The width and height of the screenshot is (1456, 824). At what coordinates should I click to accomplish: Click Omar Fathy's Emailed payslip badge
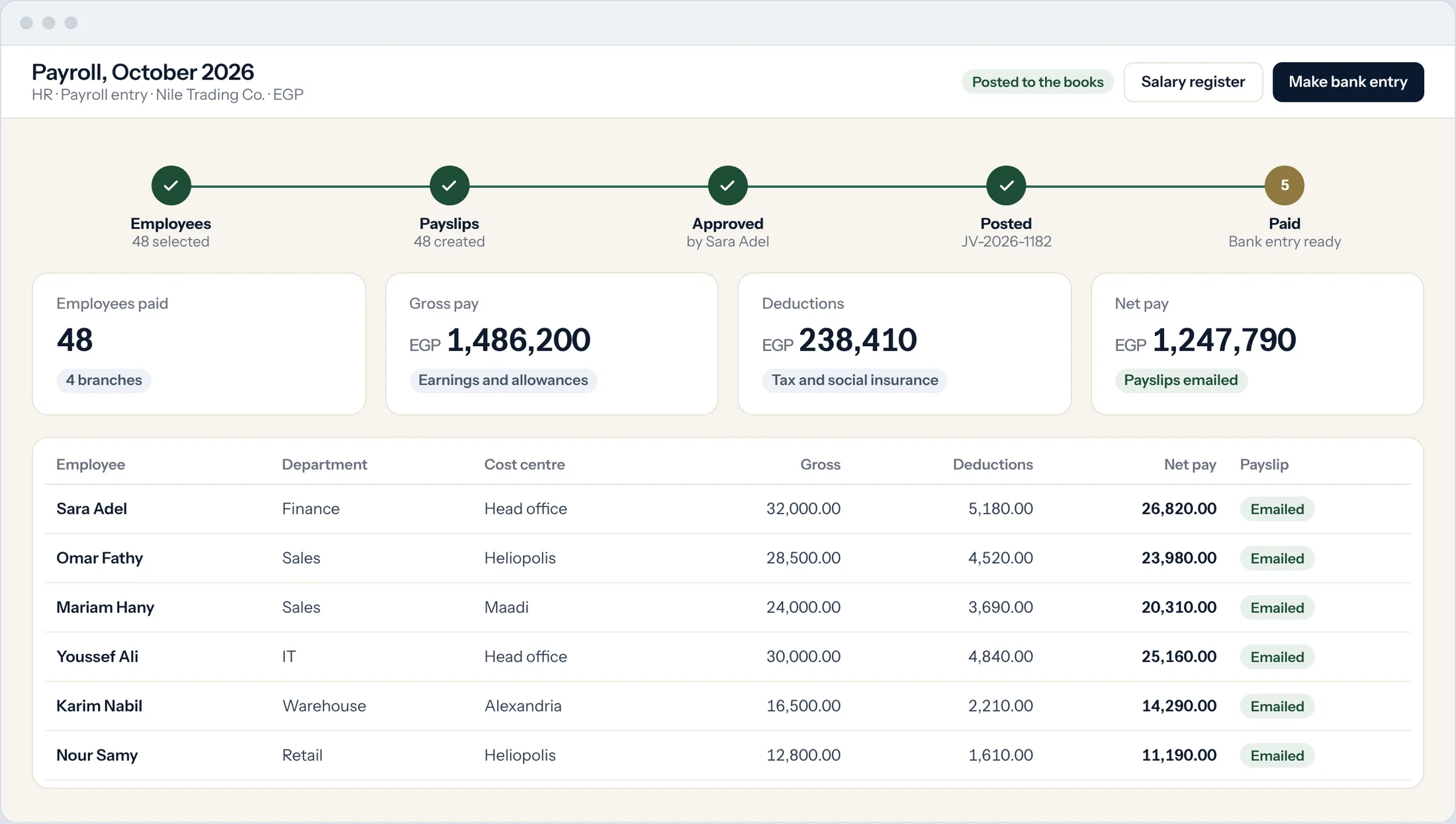tap(1277, 559)
